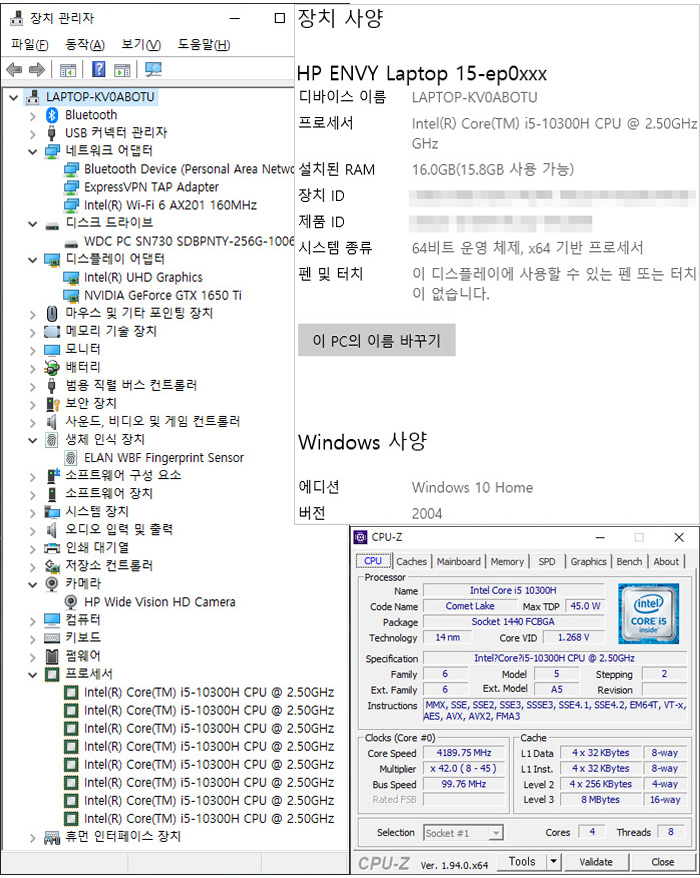The height and width of the screenshot is (878, 700).
Task: Click the Device Manager title bar icon
Action: click(17, 18)
